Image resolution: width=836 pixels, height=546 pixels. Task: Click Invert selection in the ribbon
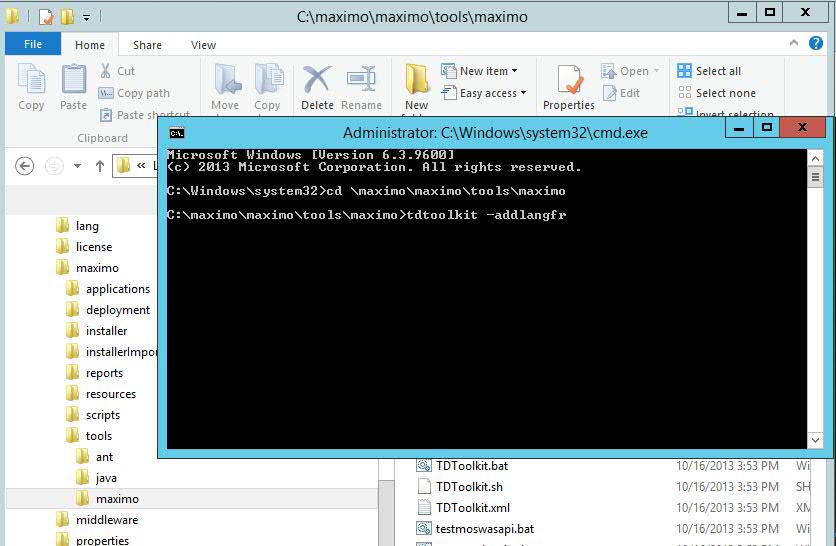point(726,113)
